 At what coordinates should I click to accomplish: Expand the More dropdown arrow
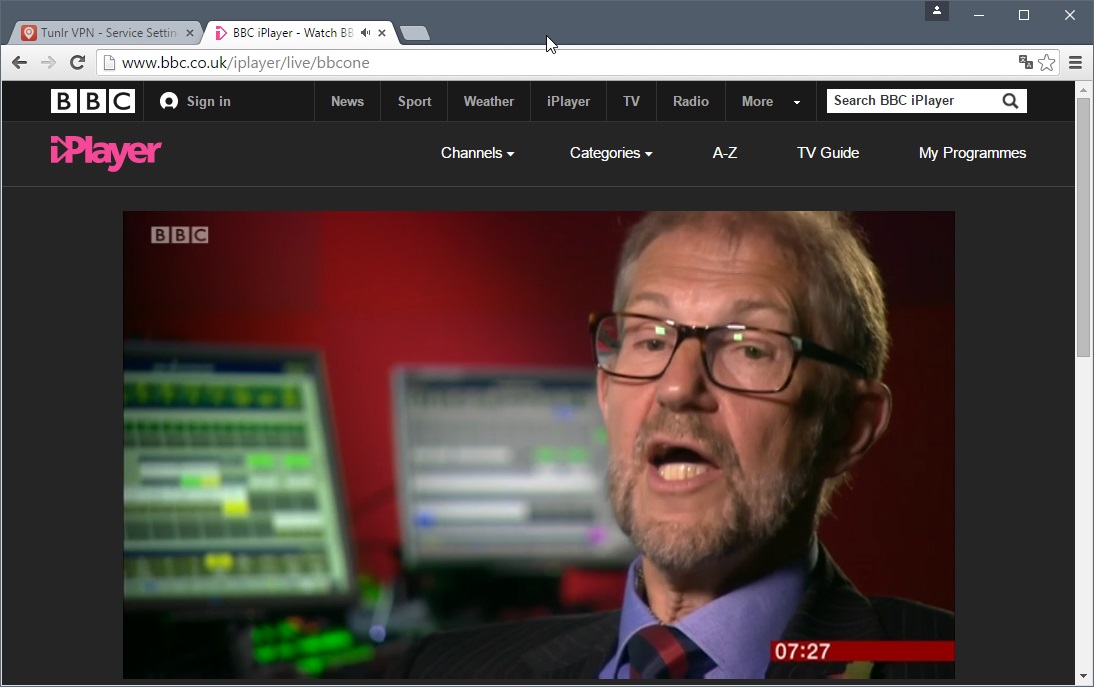tap(797, 102)
